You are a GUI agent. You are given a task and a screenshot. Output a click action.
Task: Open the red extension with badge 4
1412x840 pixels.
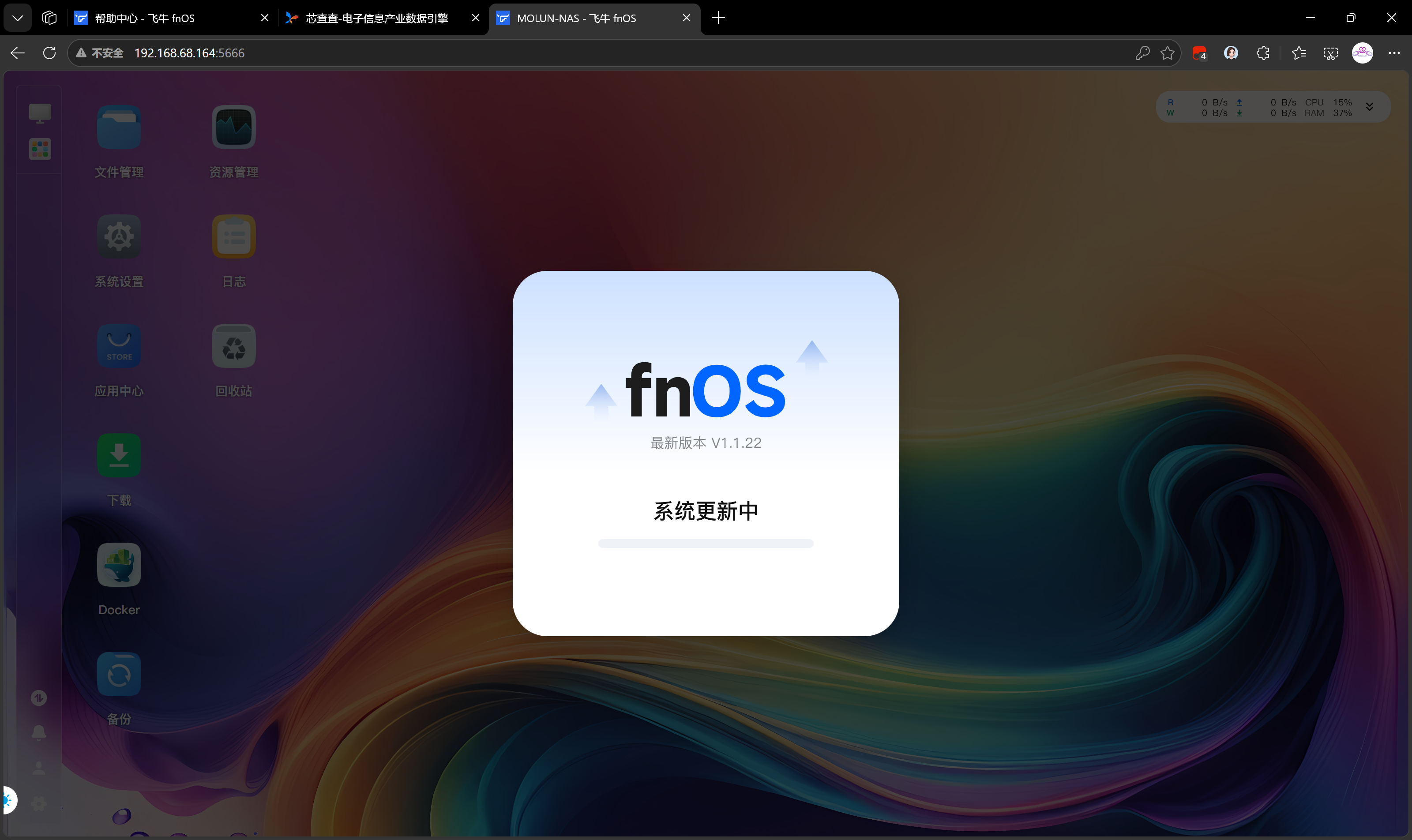click(x=1199, y=53)
